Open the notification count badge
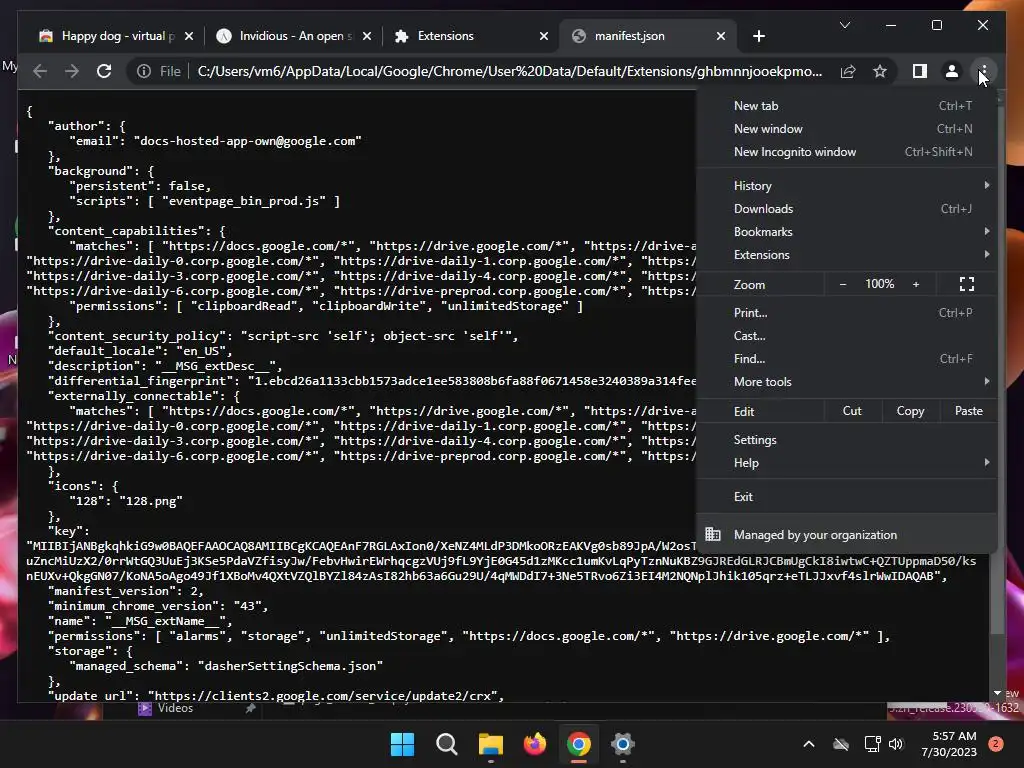Screen dimensions: 1024x768 coord(995,744)
